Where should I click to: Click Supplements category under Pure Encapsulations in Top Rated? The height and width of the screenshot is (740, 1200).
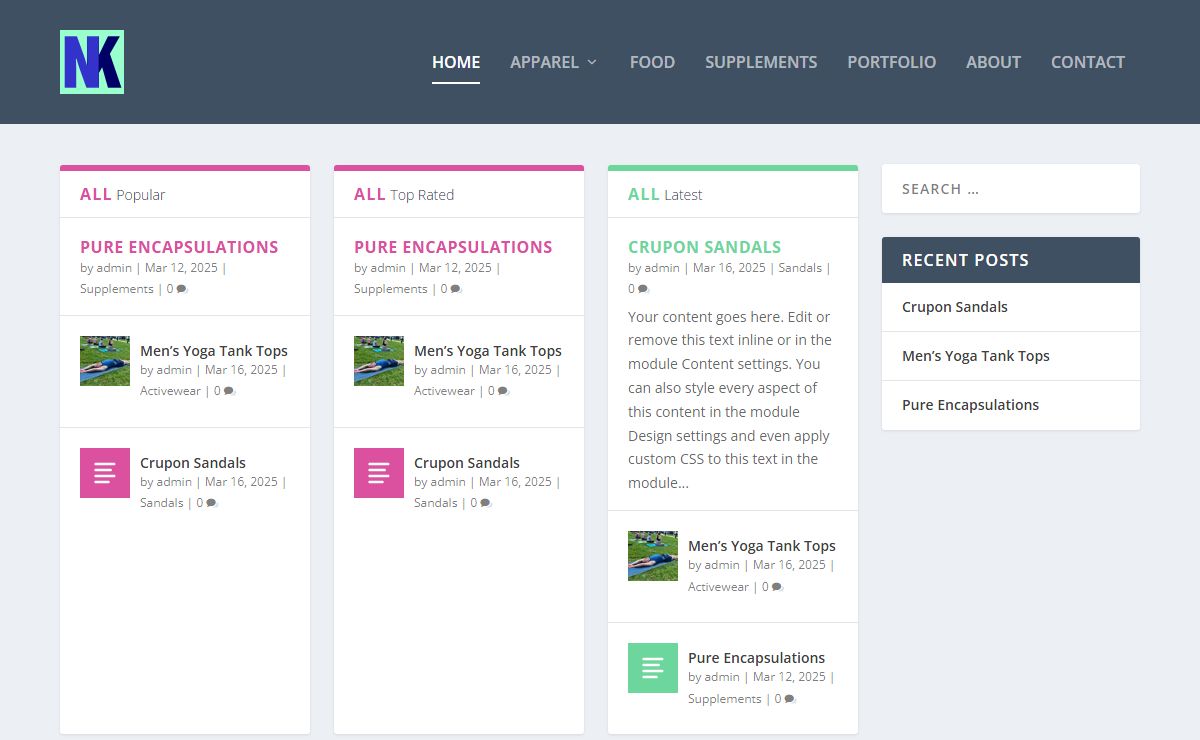pyautogui.click(x=391, y=289)
